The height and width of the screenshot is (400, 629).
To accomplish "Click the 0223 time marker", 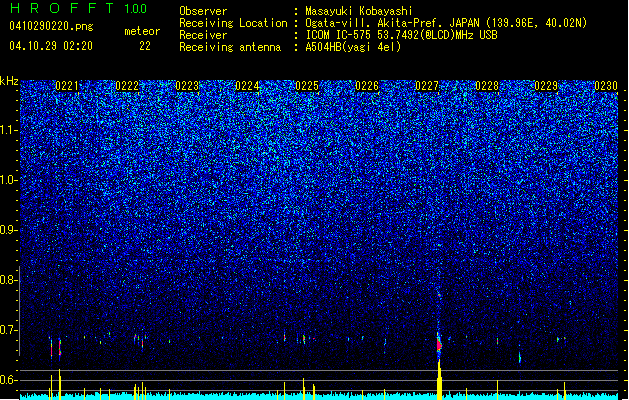I will [187, 86].
